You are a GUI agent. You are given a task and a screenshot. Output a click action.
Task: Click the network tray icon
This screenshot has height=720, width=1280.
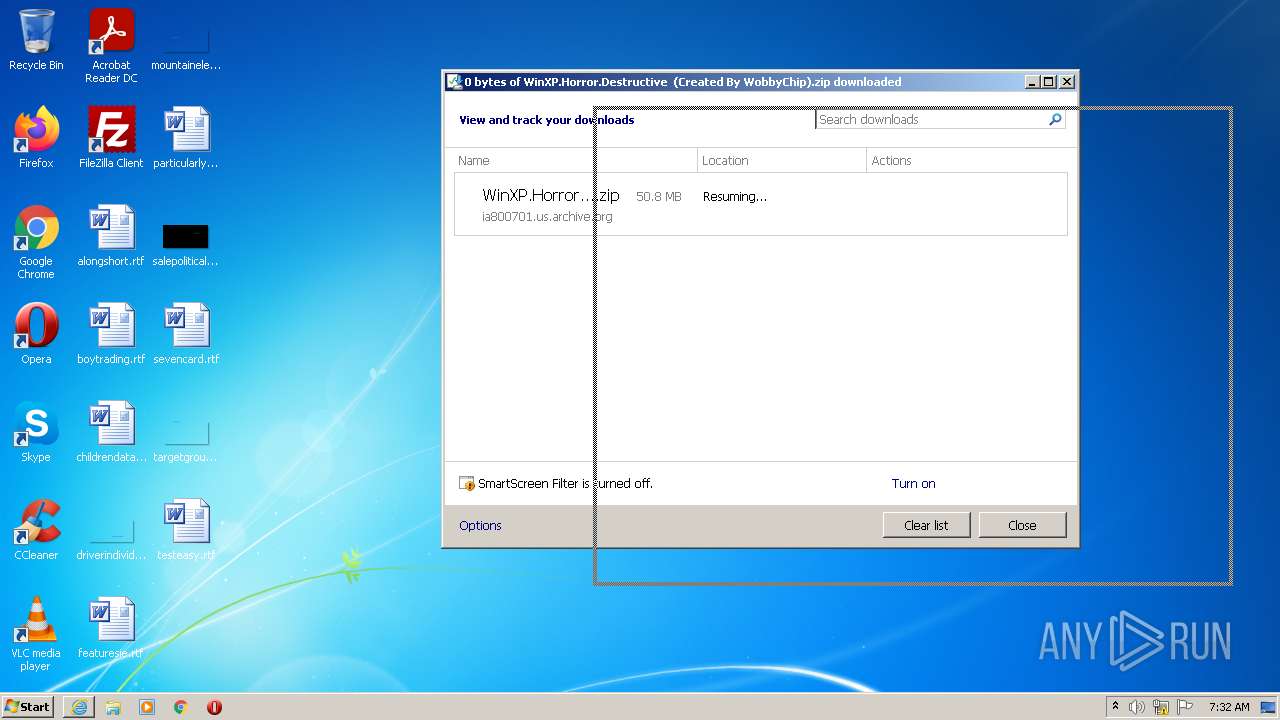point(1161,707)
